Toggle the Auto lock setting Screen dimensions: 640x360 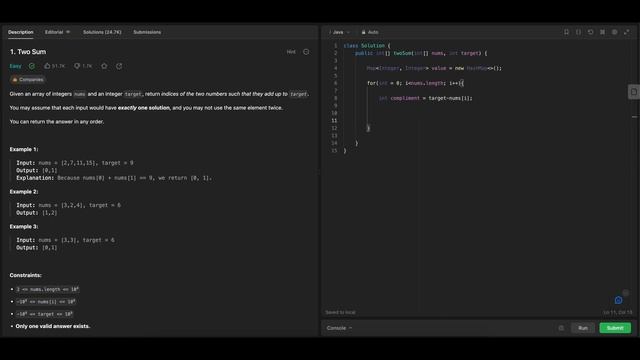coord(370,32)
